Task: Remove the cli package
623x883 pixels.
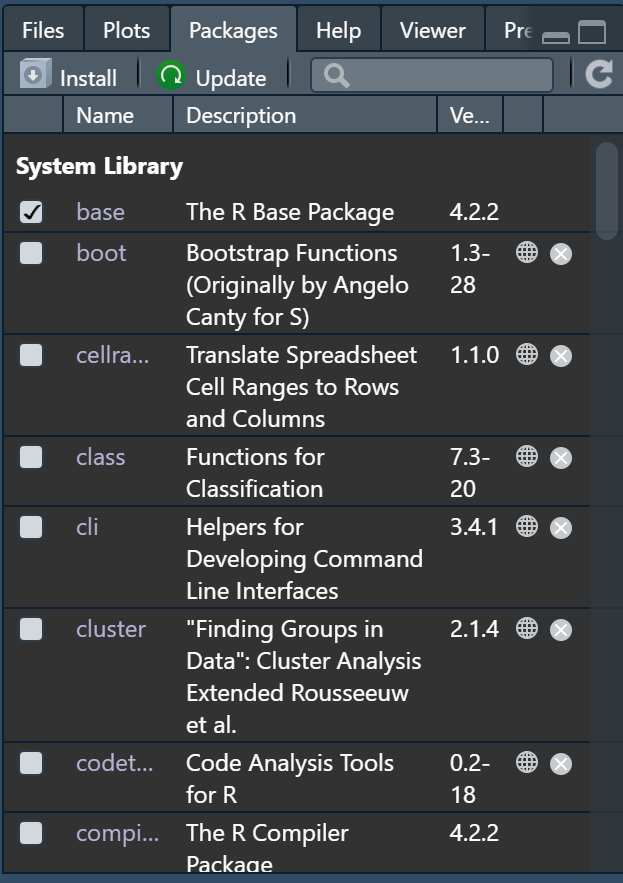Action: (560, 528)
